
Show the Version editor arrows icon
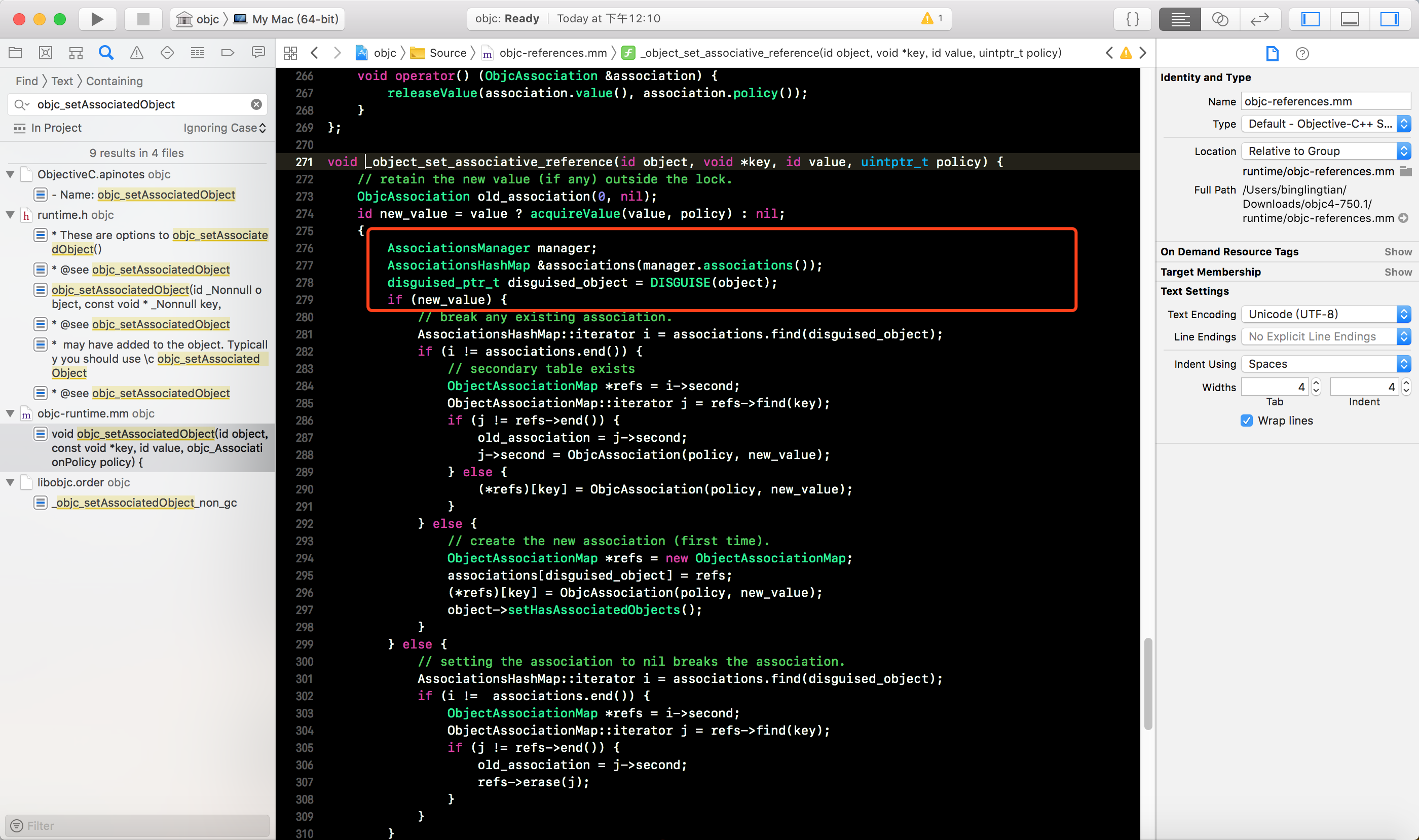point(1259,19)
